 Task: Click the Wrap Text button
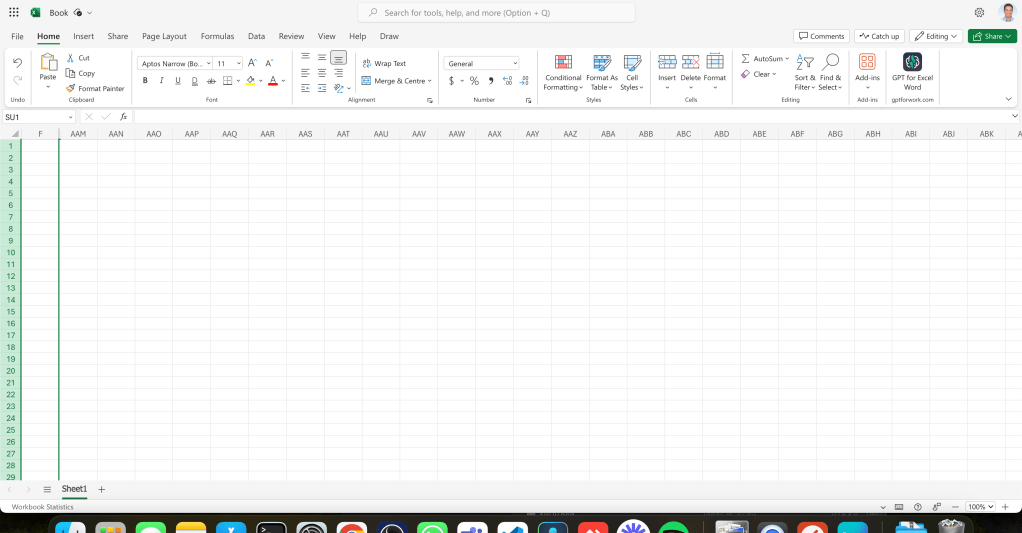pos(384,63)
